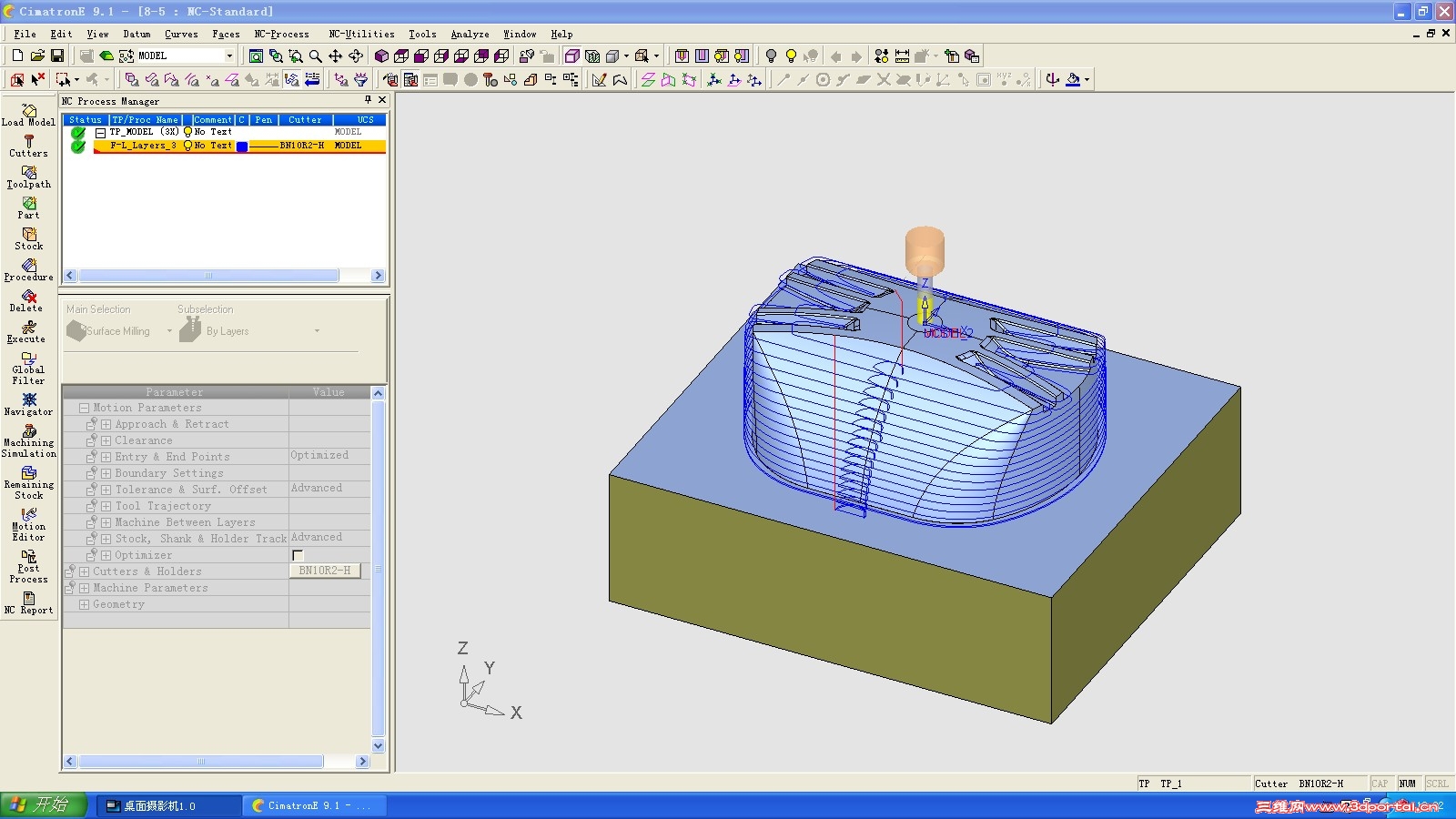Click the process list horizontal scrollbar
Image resolution: width=1456 pixels, height=819 pixels.
pyautogui.click(x=225, y=276)
